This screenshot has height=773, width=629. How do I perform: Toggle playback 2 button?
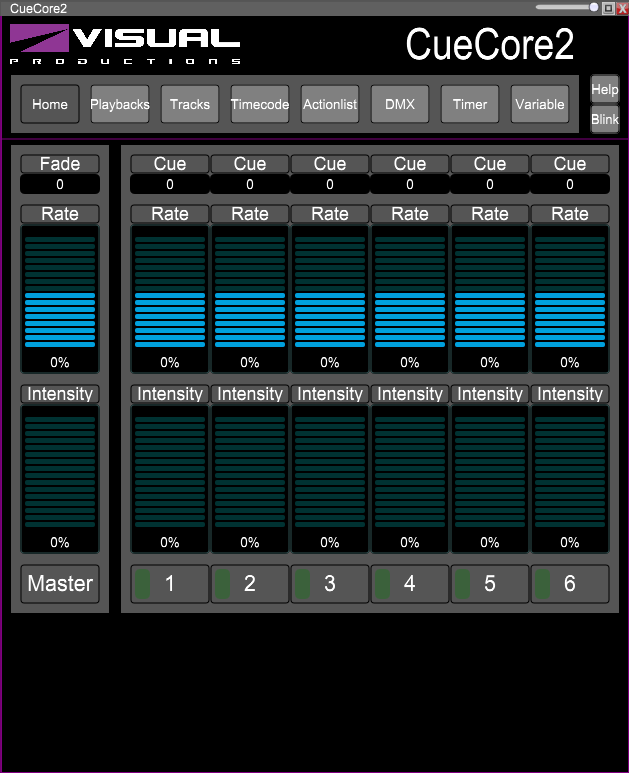pos(249,584)
